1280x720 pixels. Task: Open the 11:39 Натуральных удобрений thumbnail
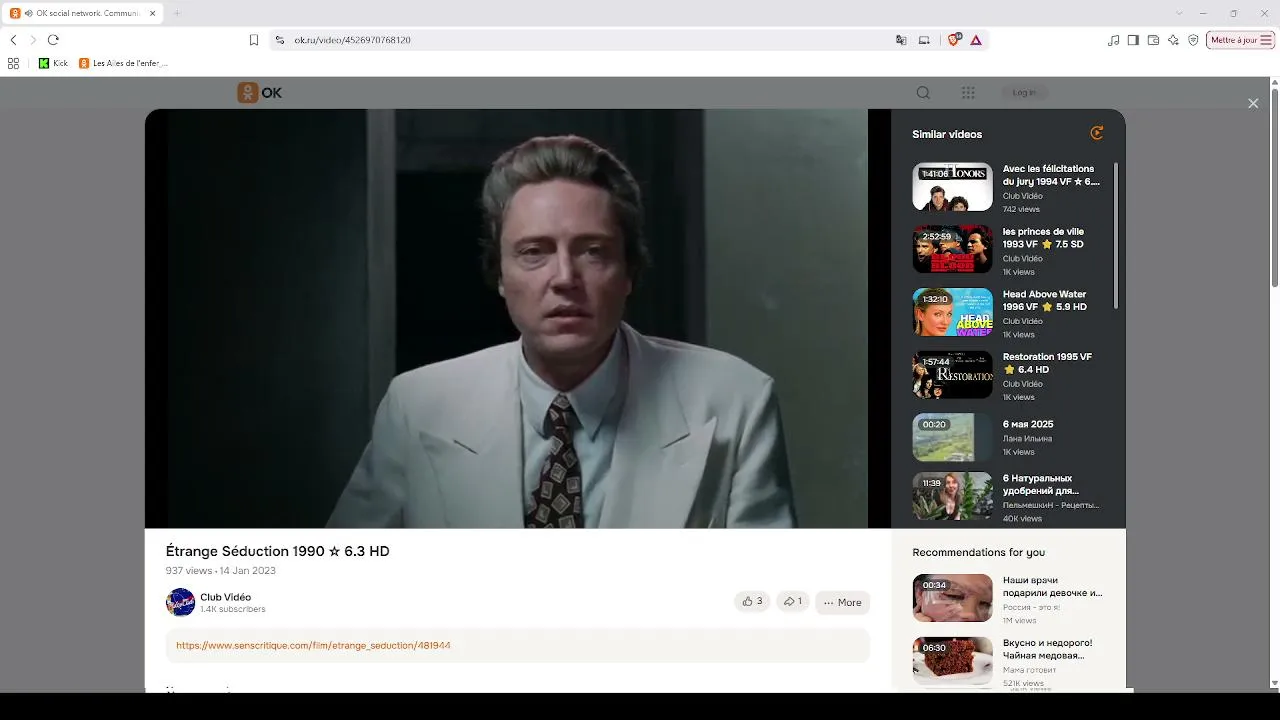[x=952, y=497]
